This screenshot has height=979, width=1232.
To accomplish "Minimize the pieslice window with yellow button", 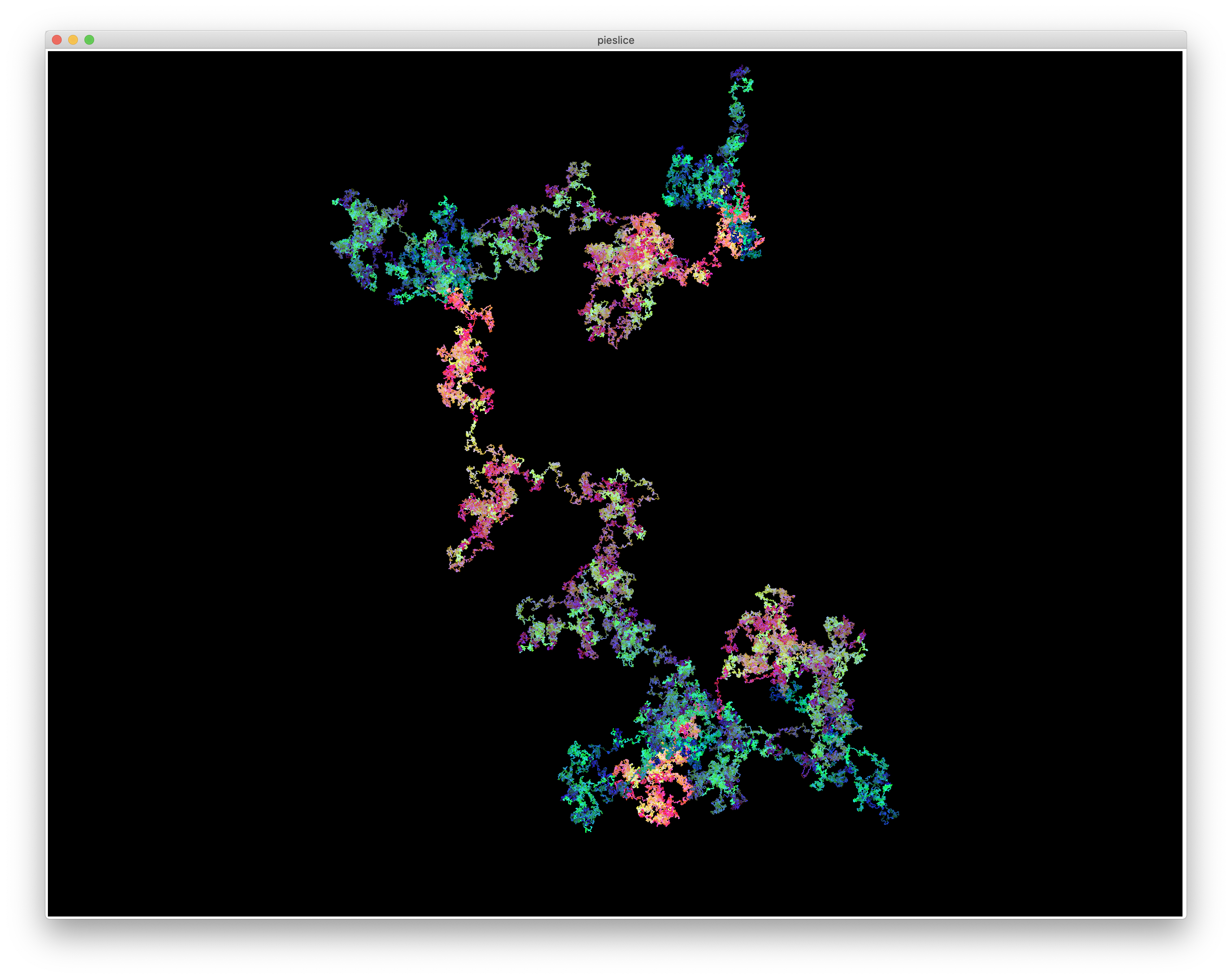I will tap(73, 40).
